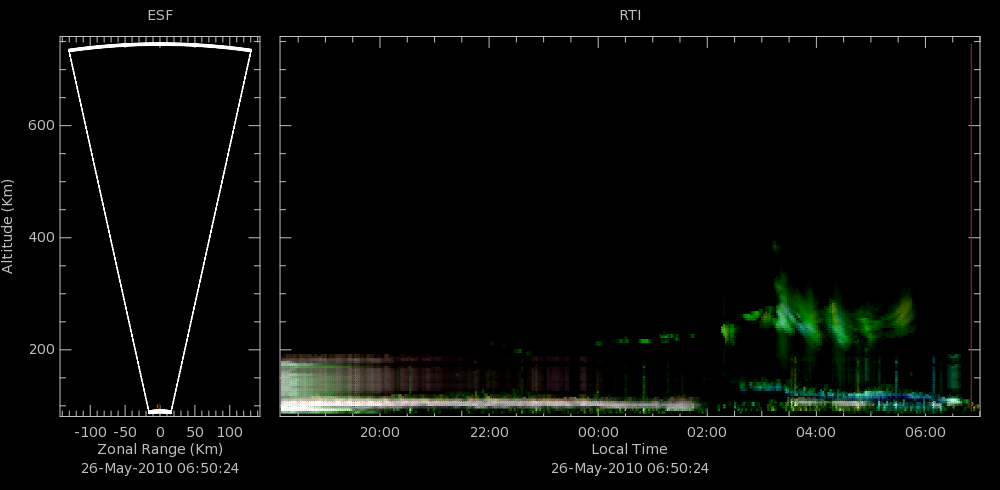The height and width of the screenshot is (490, 1000).
Task: Click the 200 altitude tick label
Action: click(x=41, y=350)
